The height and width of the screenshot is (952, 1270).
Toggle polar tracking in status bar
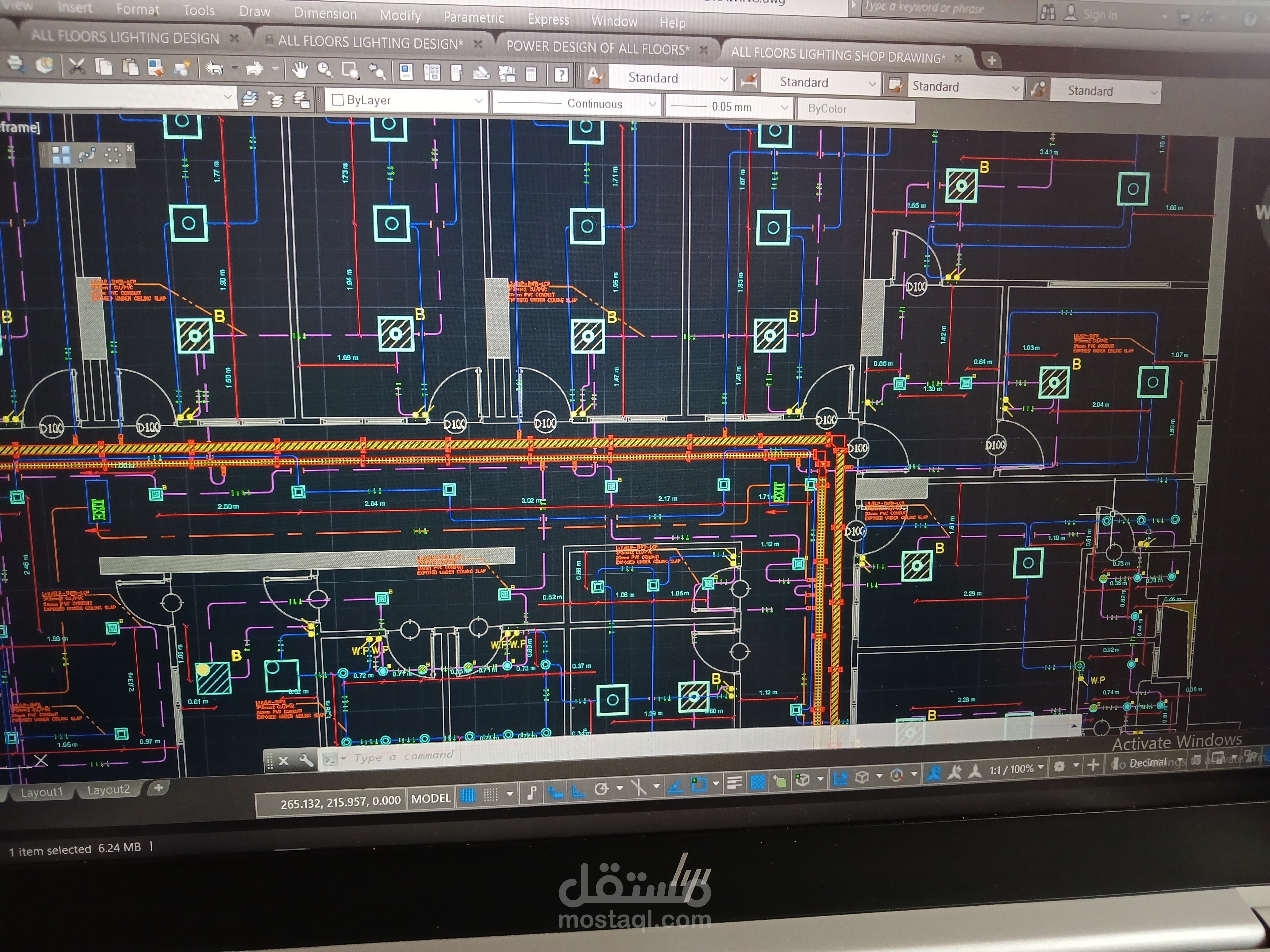[601, 790]
